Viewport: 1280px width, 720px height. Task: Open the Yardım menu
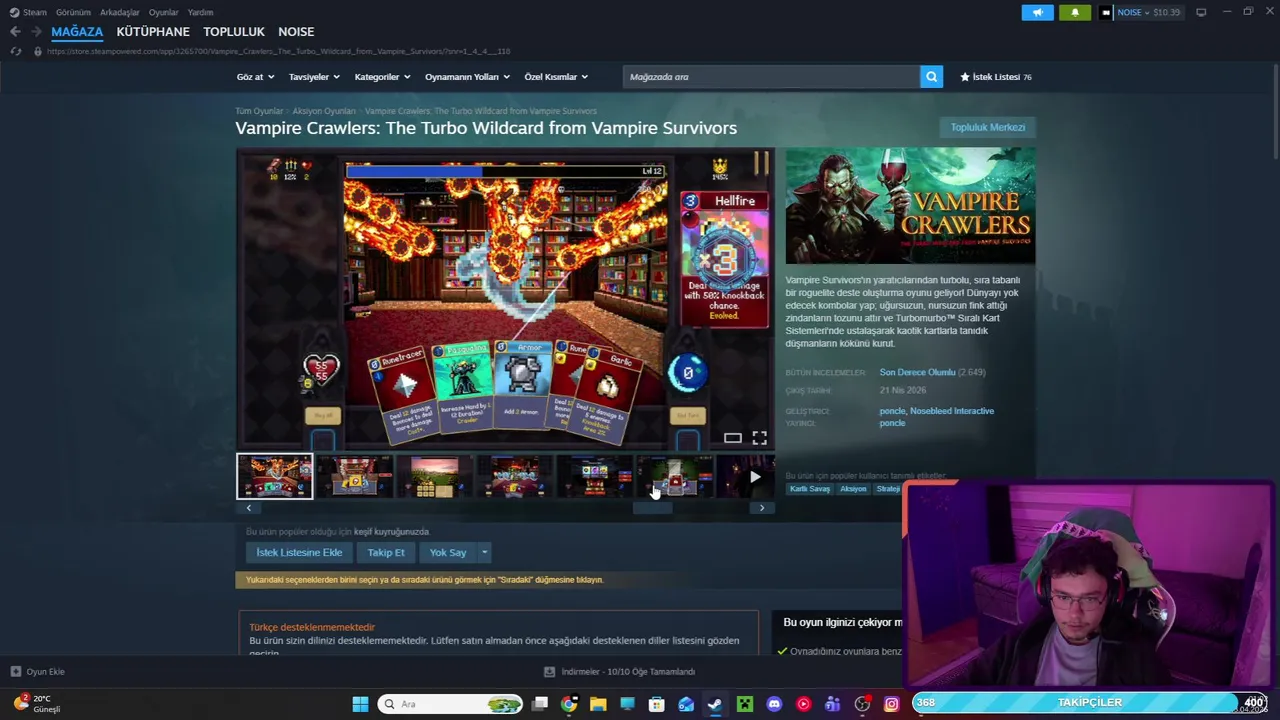200,12
